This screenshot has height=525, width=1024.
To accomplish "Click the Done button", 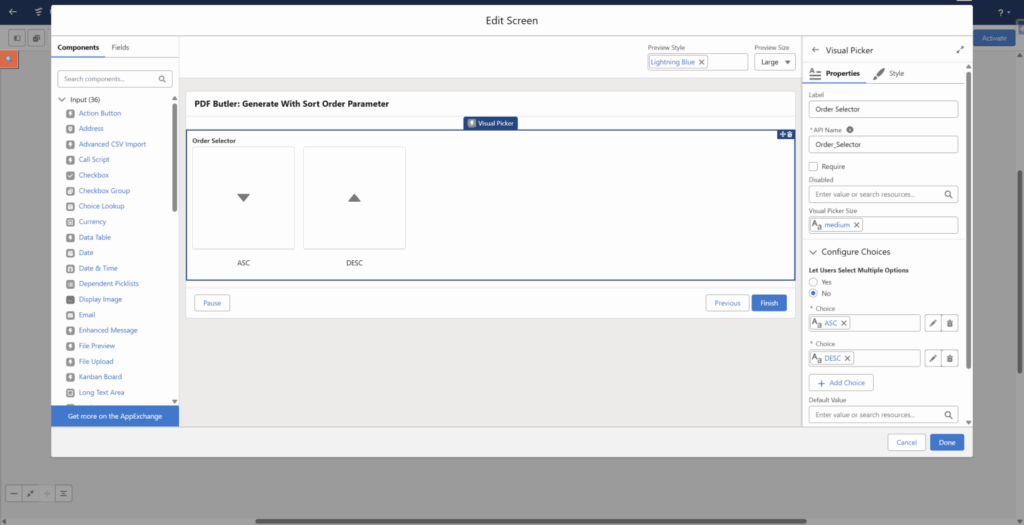I will [946, 442].
